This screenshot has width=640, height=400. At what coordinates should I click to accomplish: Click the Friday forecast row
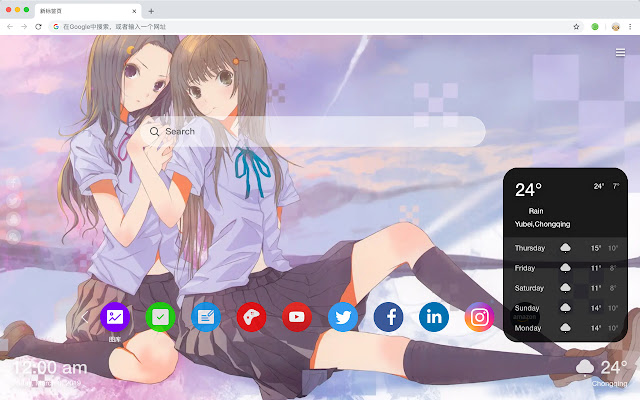point(566,268)
